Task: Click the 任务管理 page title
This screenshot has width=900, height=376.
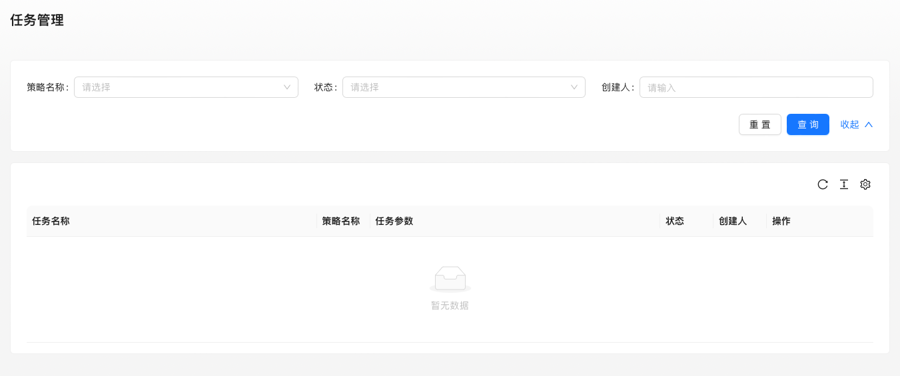Action: (x=37, y=20)
